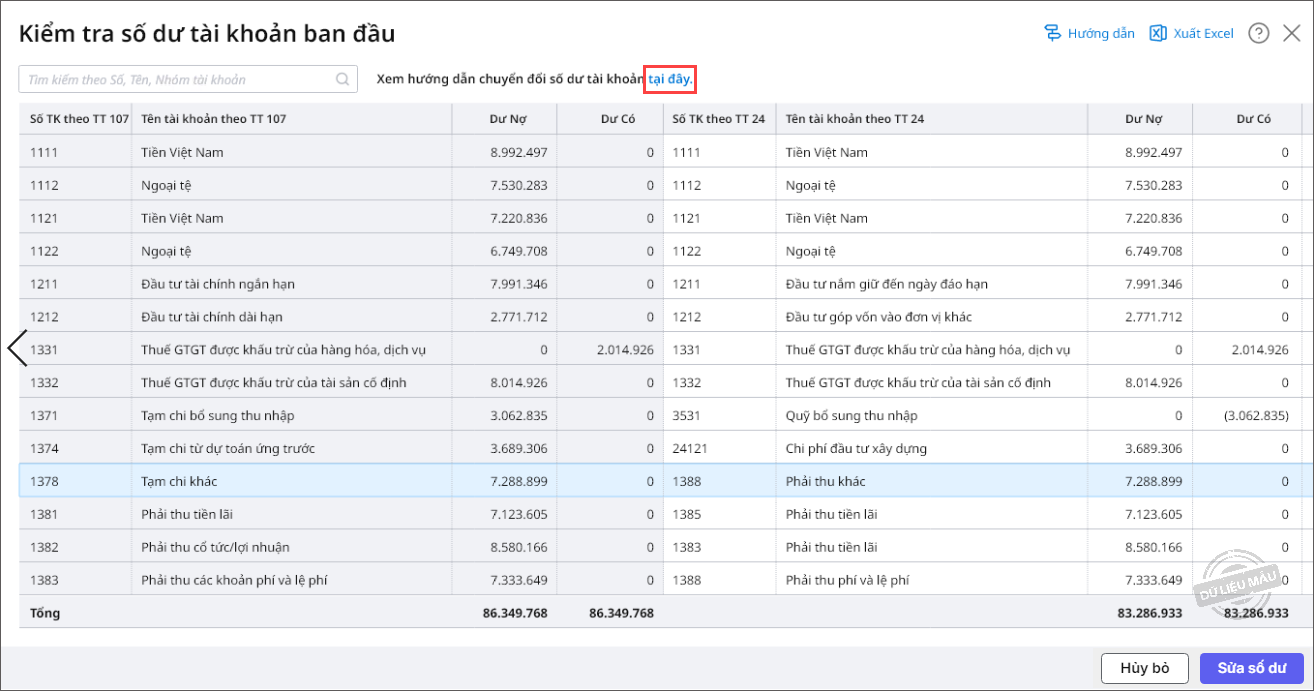Viewport: 1314px width, 691px height.
Task: Select the row 1378 Tạm chi khác
Action: coord(660,481)
